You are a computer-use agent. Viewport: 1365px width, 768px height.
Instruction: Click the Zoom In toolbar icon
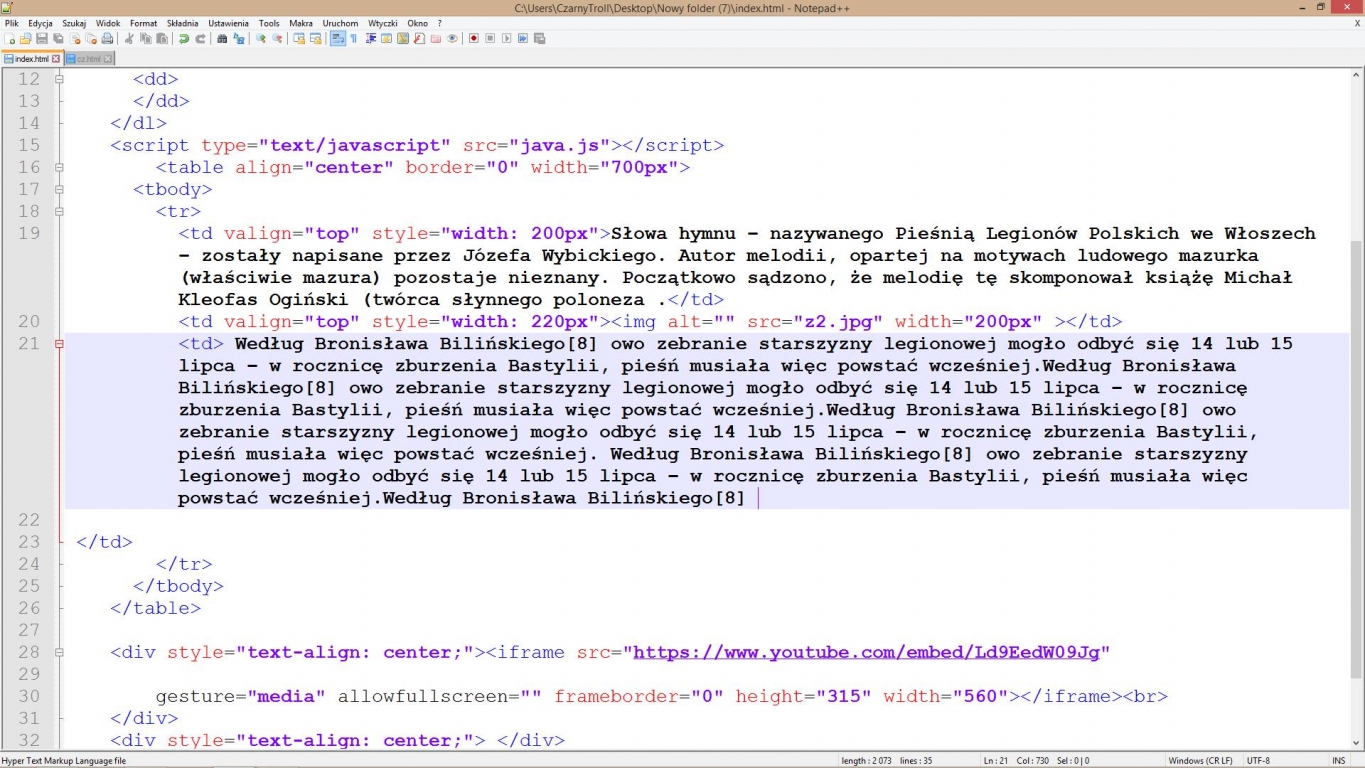point(260,39)
